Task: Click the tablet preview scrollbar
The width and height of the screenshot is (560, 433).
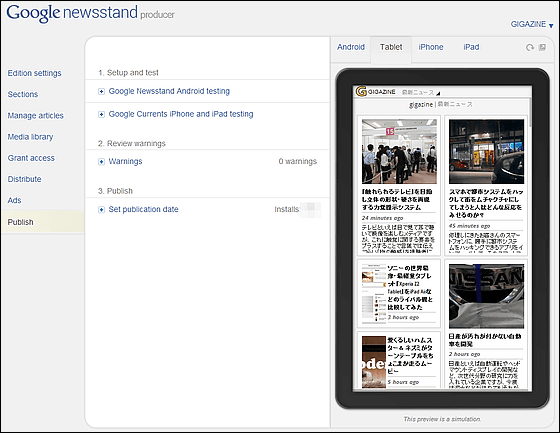Action: pos(530,112)
